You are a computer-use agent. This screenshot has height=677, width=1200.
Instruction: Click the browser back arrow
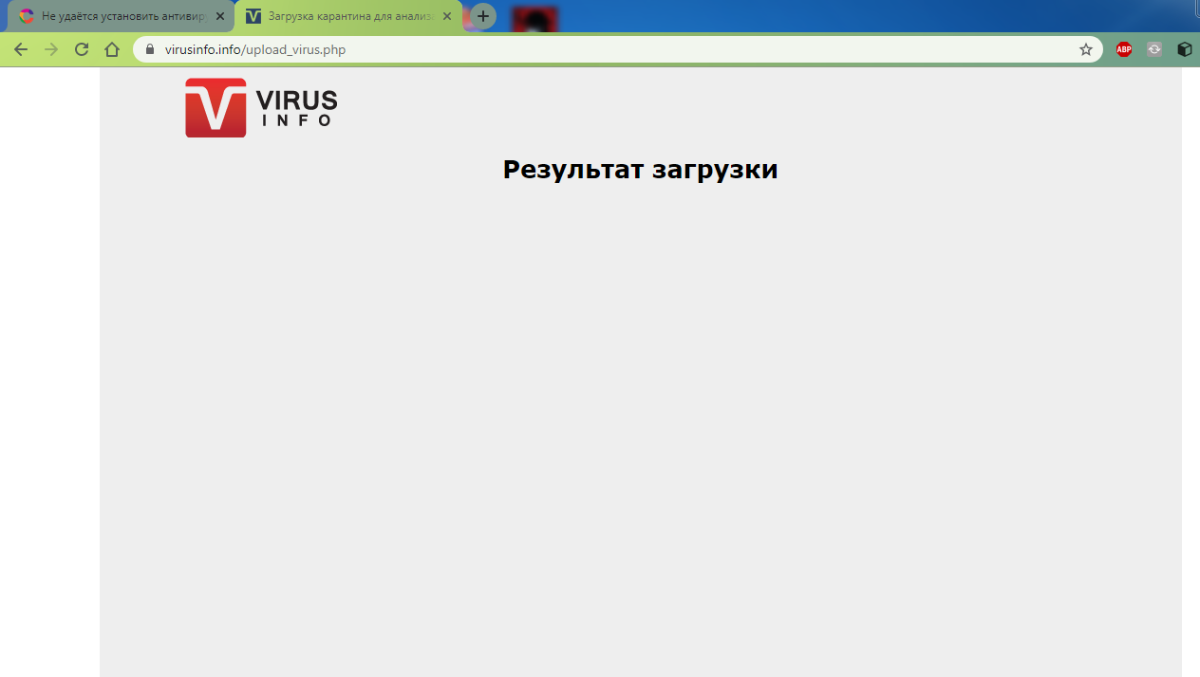20,49
